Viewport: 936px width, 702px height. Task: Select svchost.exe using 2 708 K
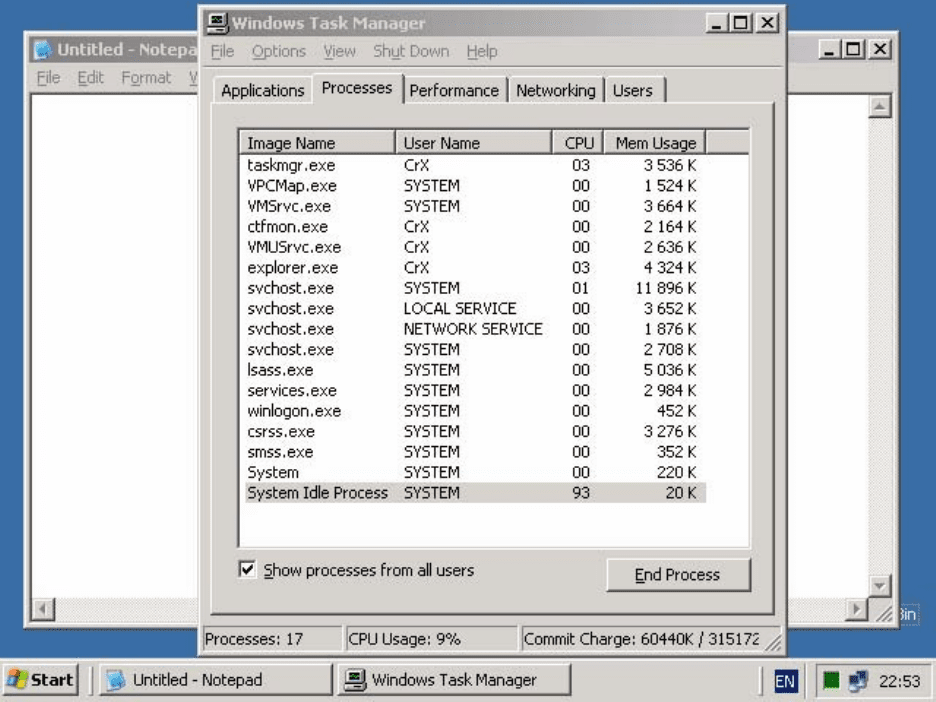(475, 349)
